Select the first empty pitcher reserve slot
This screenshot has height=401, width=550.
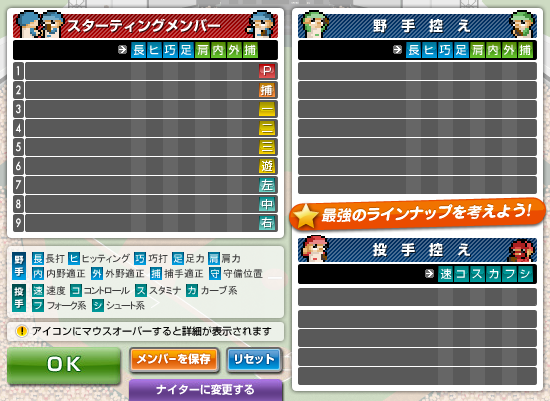click(417, 297)
